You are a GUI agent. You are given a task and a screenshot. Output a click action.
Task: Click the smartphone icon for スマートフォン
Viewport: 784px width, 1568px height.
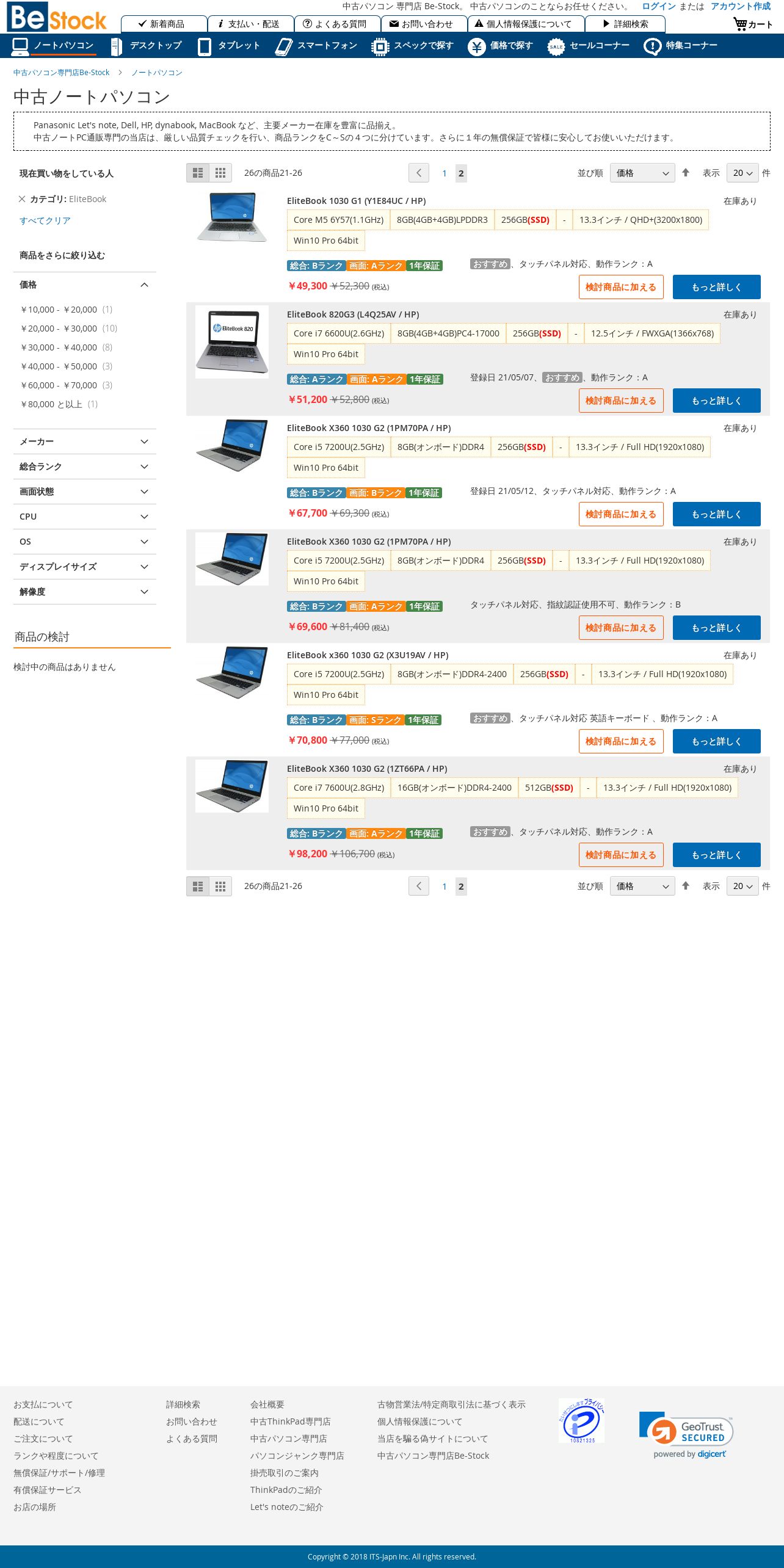click(283, 46)
